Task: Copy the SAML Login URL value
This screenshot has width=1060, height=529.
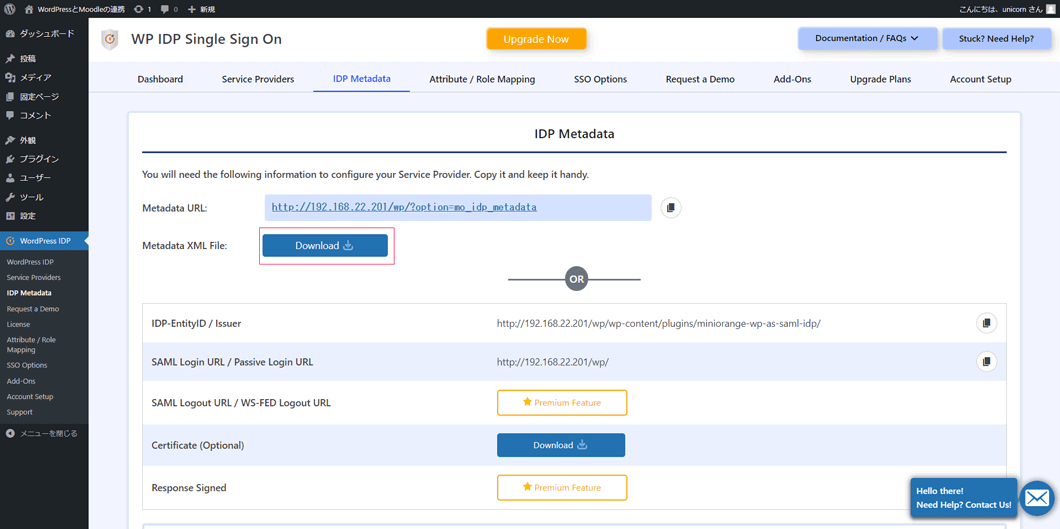Action: click(986, 361)
